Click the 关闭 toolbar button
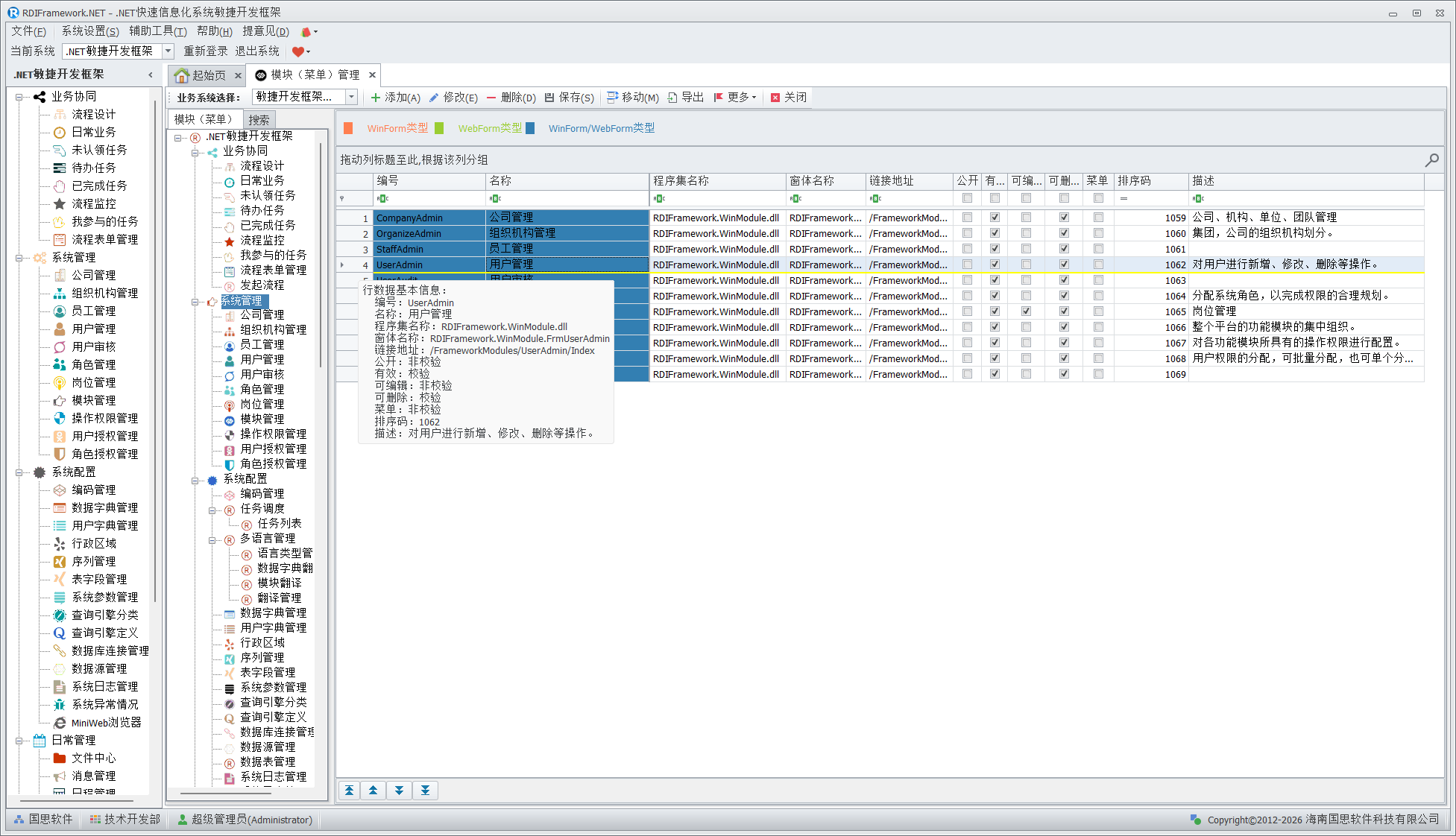Image resolution: width=1456 pixels, height=836 pixels. pyautogui.click(x=789, y=98)
